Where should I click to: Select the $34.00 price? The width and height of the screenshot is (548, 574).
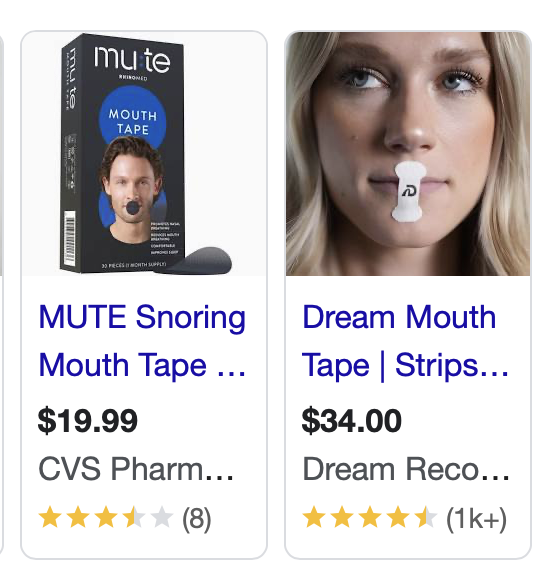(x=351, y=421)
